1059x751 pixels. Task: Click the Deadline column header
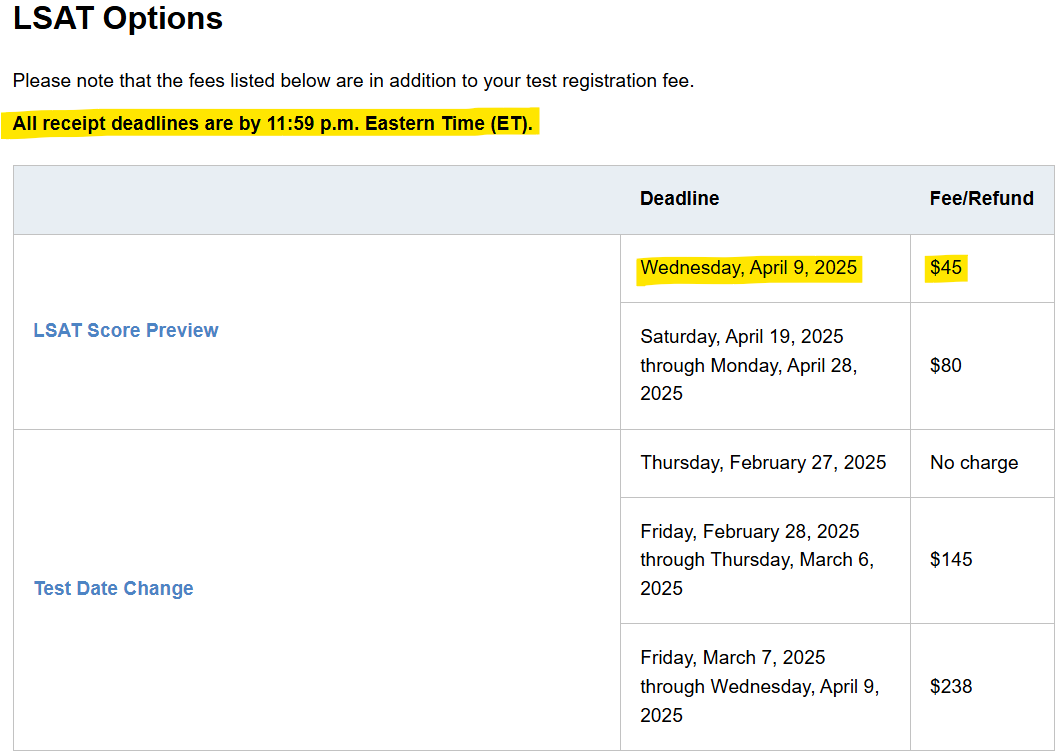click(679, 199)
